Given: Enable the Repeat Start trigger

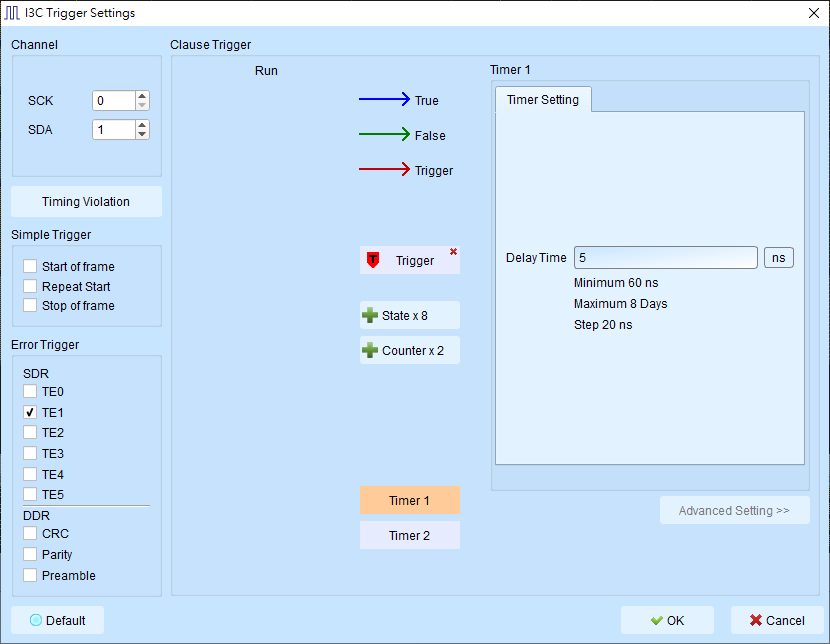Looking at the screenshot, I should (30, 286).
